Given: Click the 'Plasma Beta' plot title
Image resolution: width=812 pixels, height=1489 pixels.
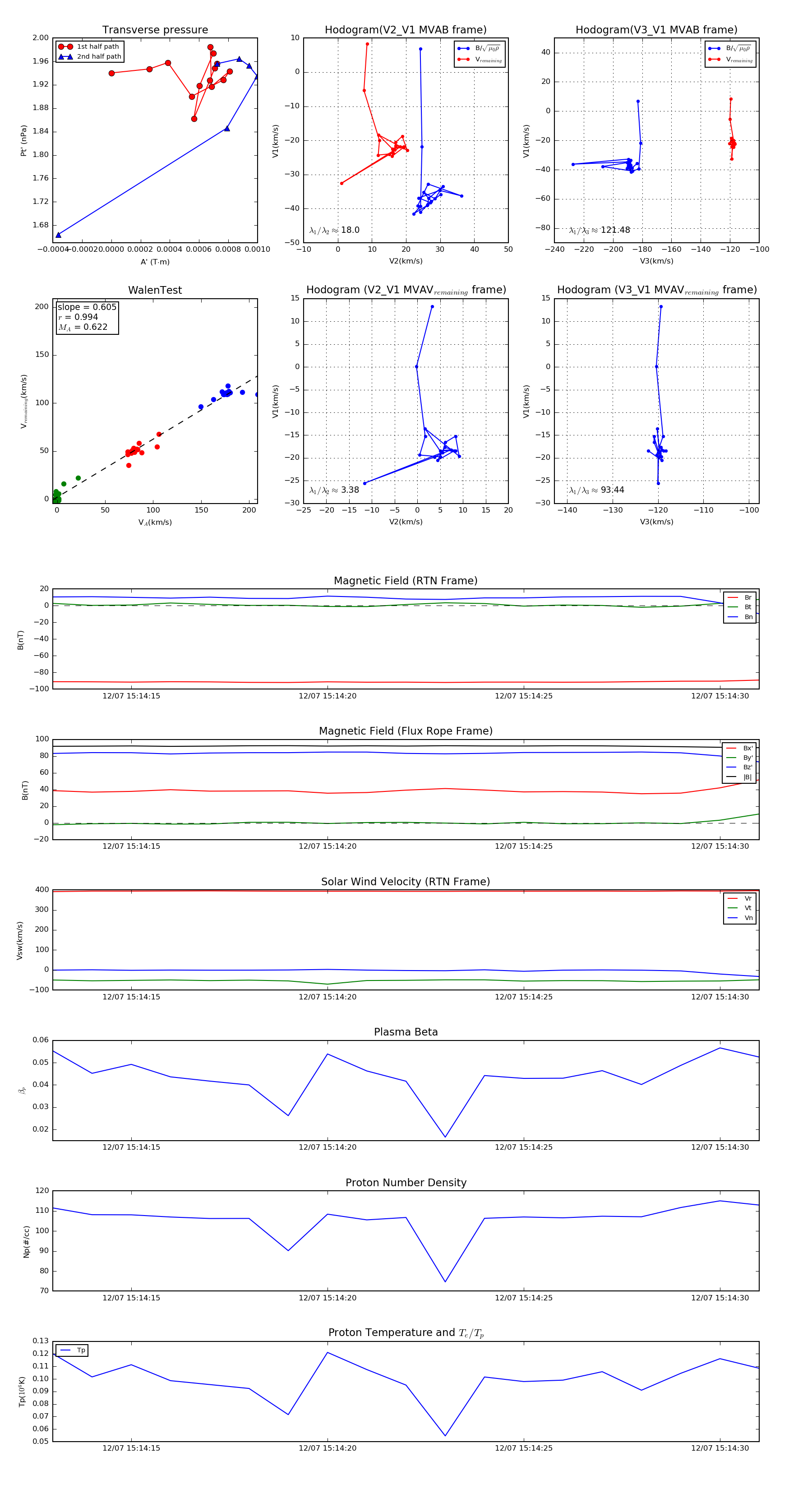Looking at the screenshot, I should [406, 1032].
